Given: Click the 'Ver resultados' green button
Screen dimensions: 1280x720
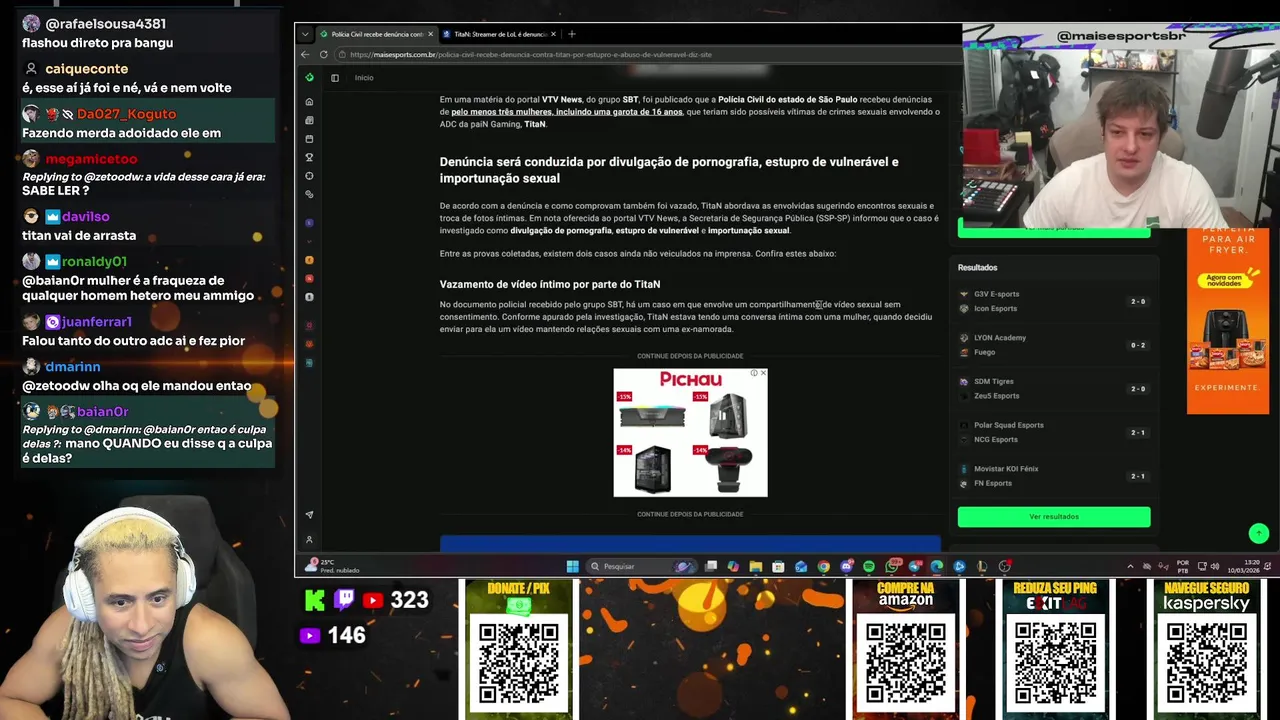Looking at the screenshot, I should tap(1054, 516).
